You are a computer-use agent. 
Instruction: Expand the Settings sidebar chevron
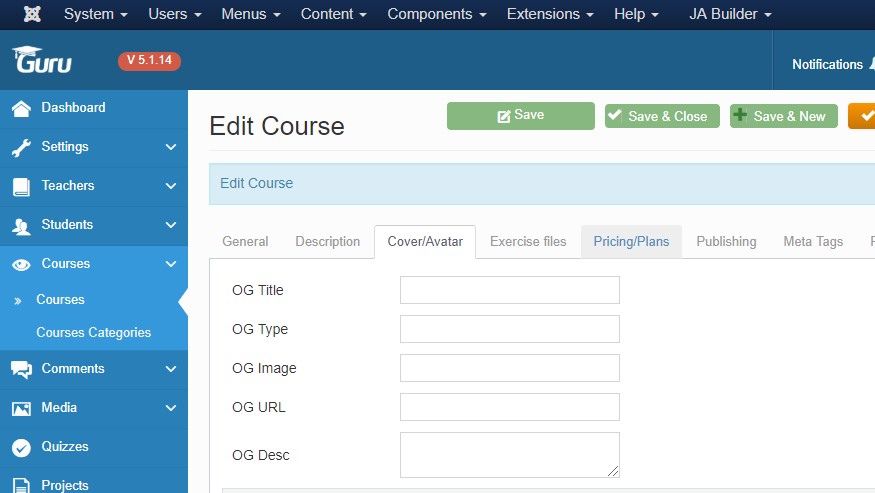(171, 147)
